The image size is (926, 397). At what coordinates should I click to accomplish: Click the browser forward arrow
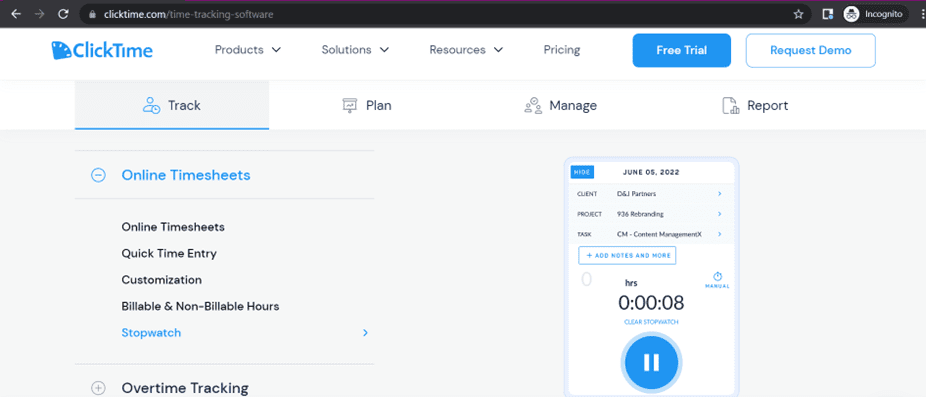[40, 14]
